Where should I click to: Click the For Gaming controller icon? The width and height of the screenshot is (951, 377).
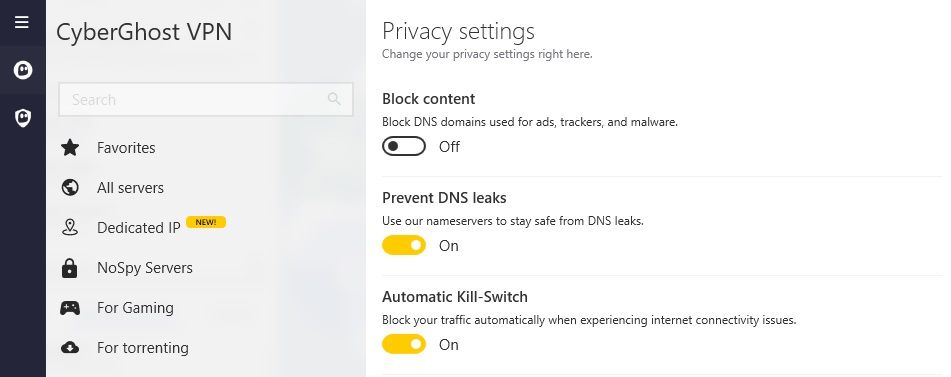click(70, 308)
